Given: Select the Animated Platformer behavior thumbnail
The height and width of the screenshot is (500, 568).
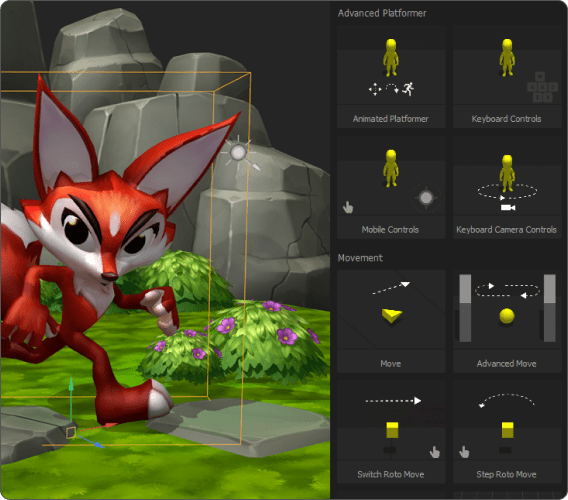Looking at the screenshot, I should point(391,76).
